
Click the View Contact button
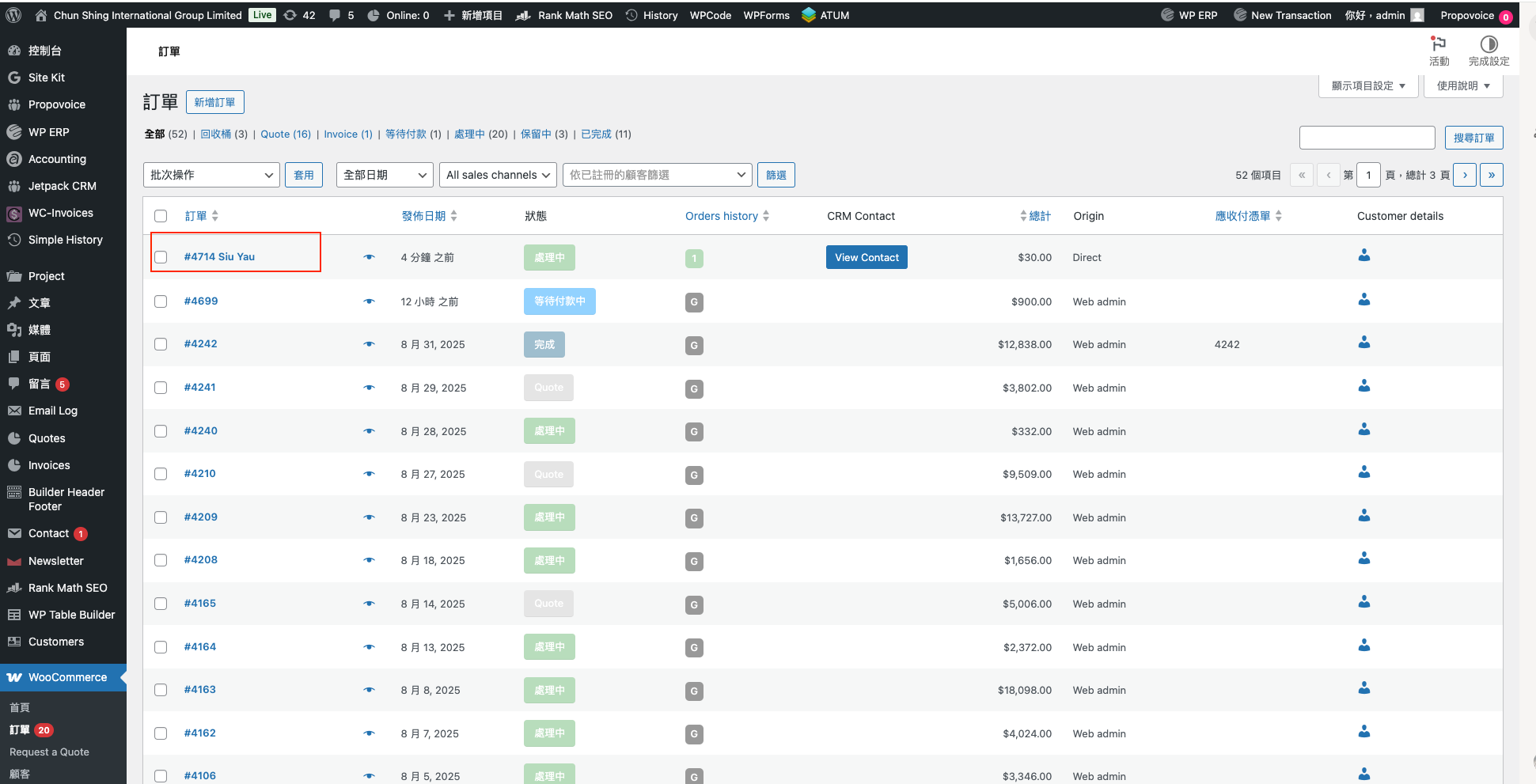(867, 257)
